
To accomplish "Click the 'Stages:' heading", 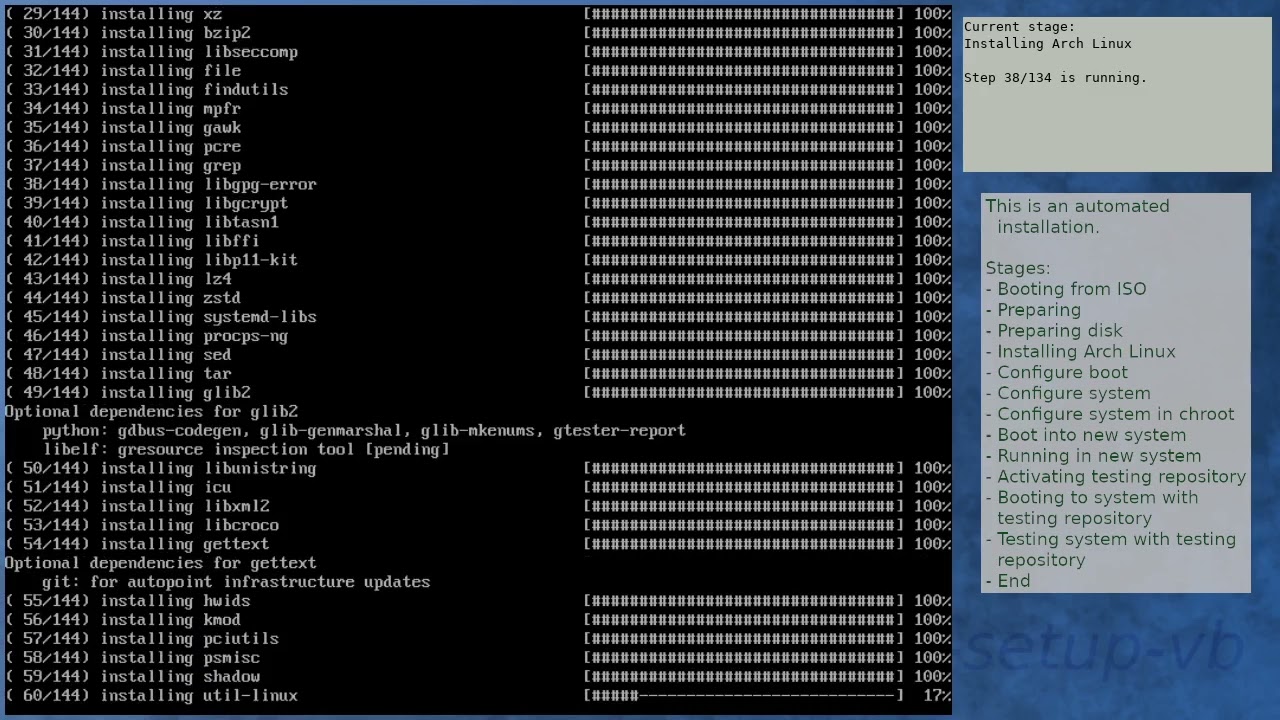I will (1018, 268).
